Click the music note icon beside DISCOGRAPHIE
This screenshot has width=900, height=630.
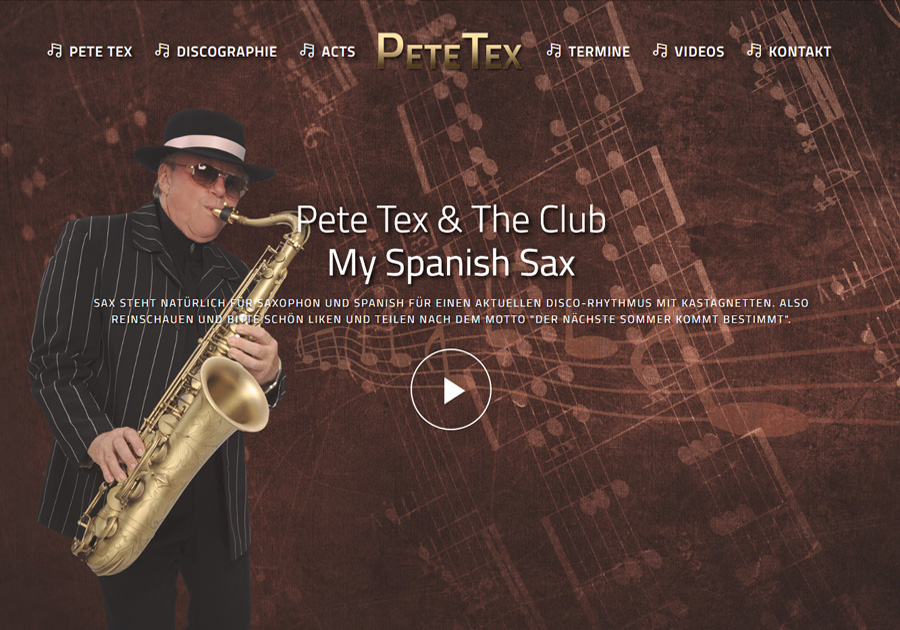pos(162,50)
